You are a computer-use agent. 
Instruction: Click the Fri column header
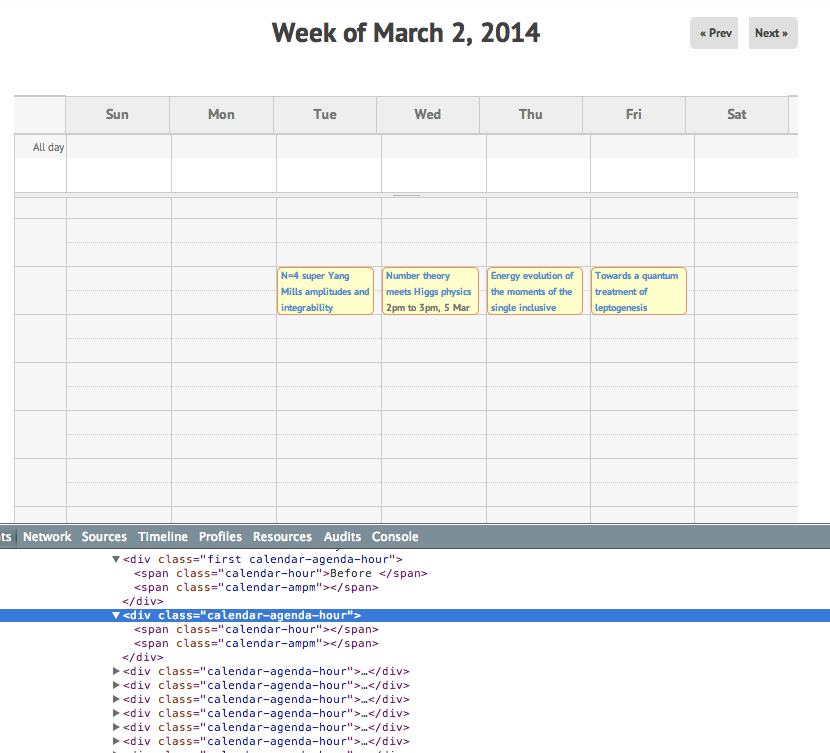click(634, 114)
